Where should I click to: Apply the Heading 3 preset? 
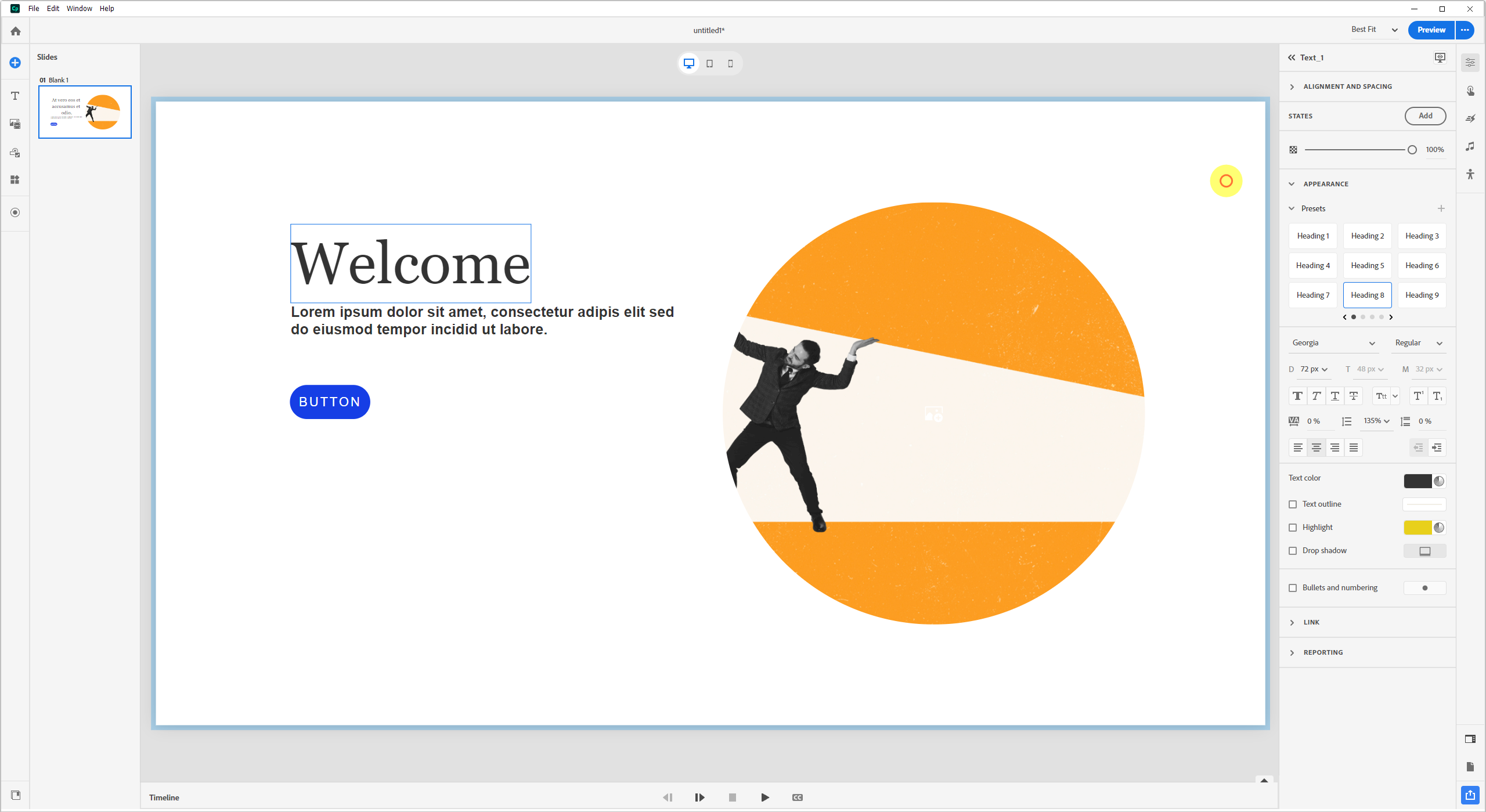pos(1422,236)
